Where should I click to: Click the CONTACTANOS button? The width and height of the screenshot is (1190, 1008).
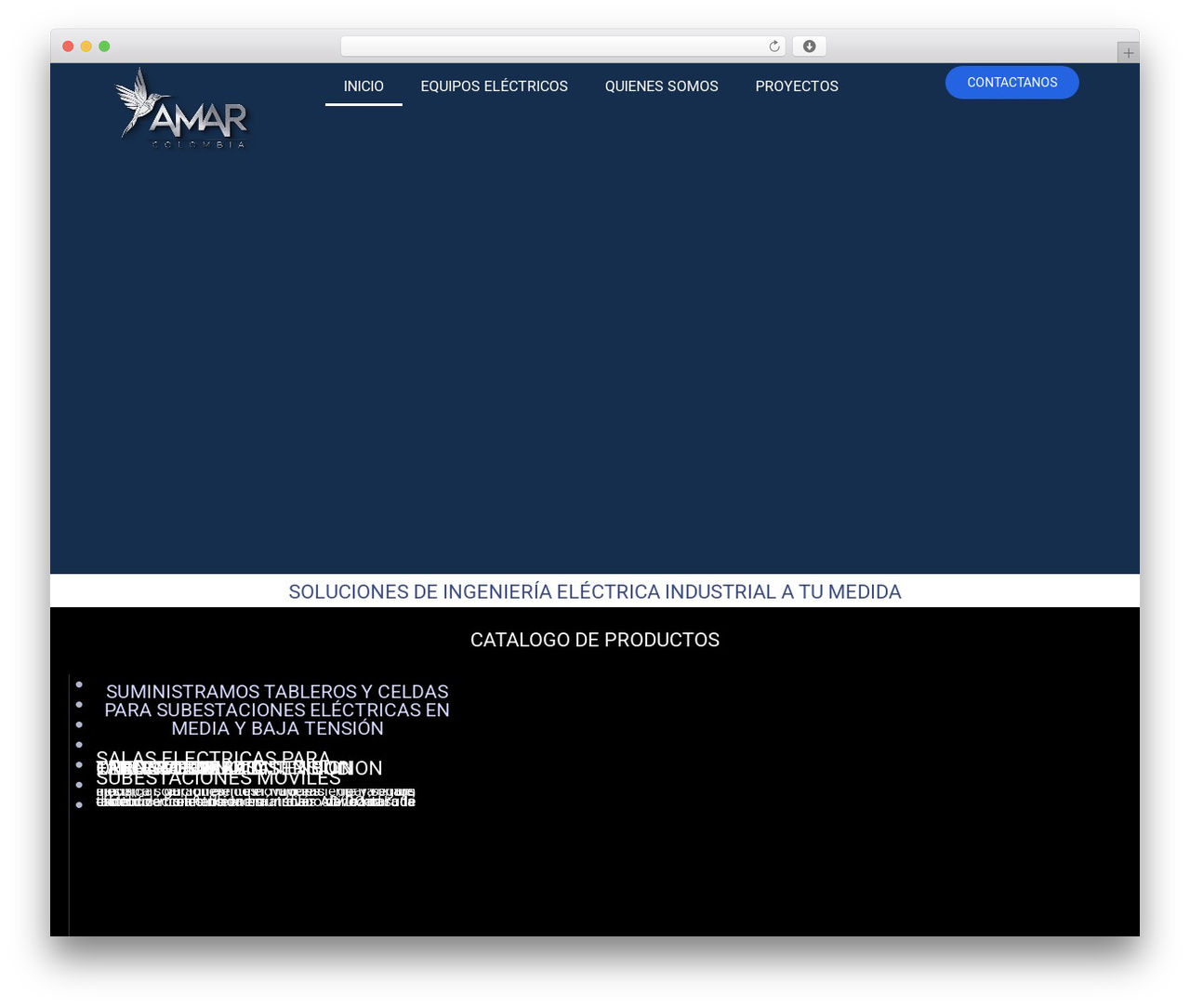point(1011,83)
